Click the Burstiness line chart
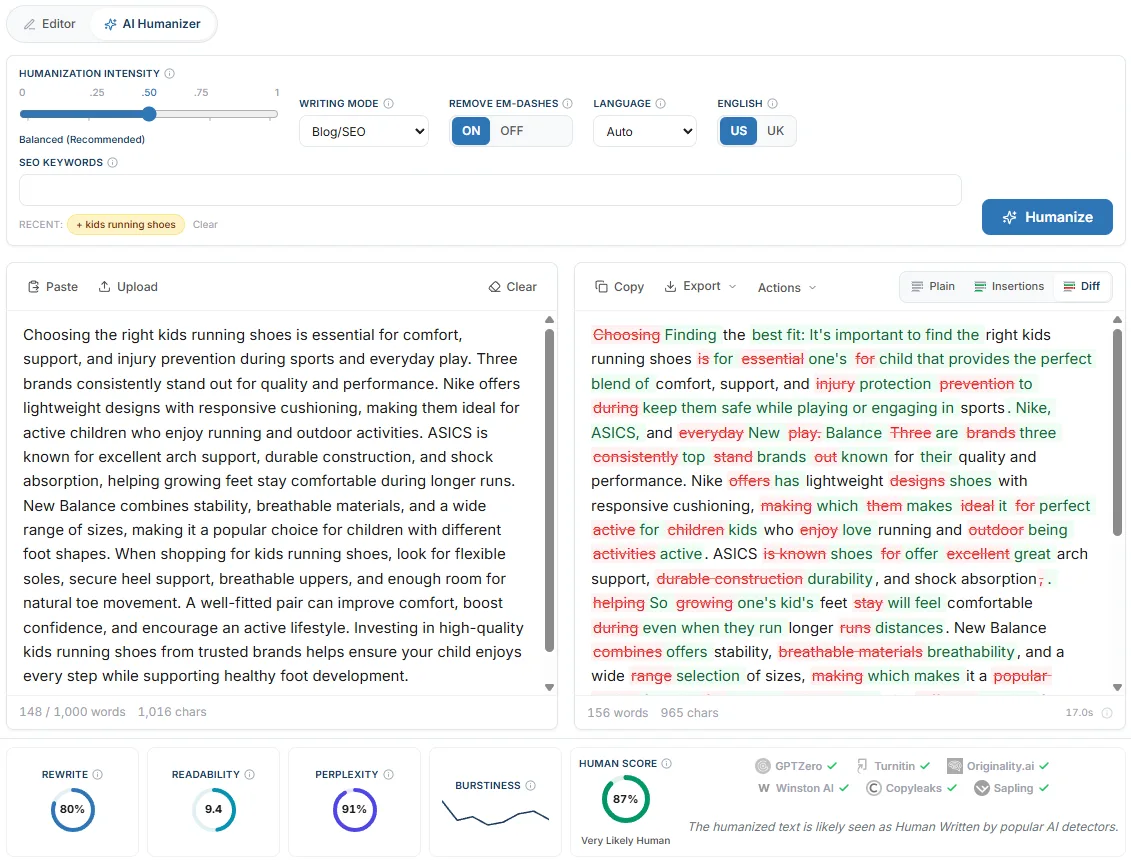 pyautogui.click(x=496, y=813)
